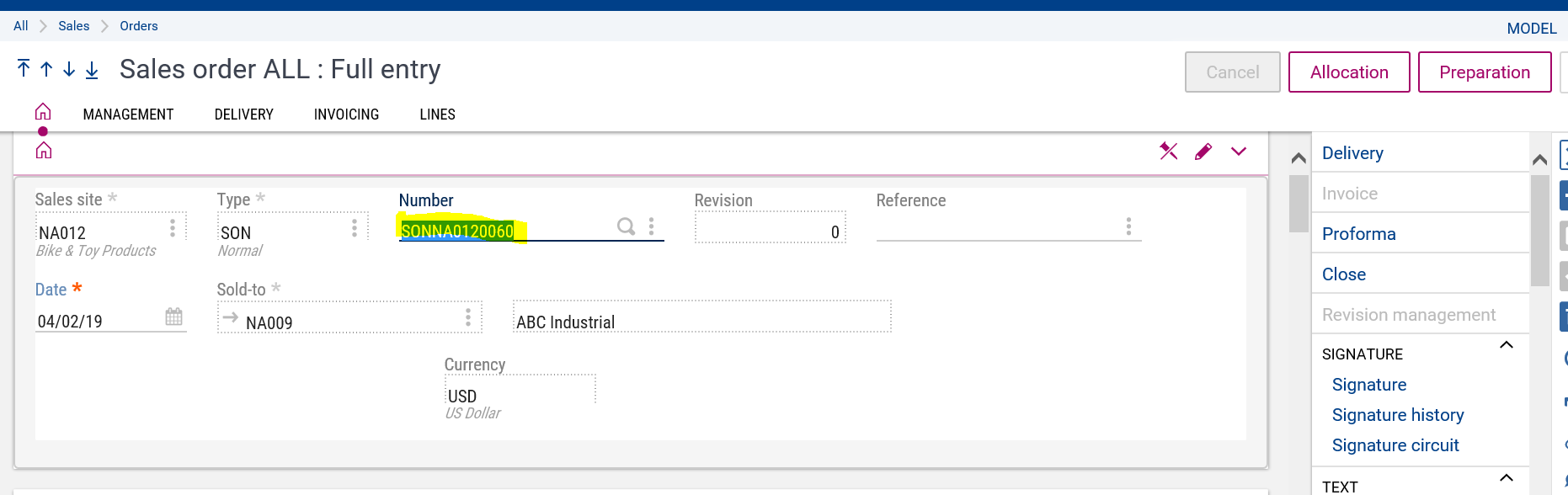This screenshot has width=1568, height=495.
Task: Open Sold-to field actions menu
Action: pos(468,317)
